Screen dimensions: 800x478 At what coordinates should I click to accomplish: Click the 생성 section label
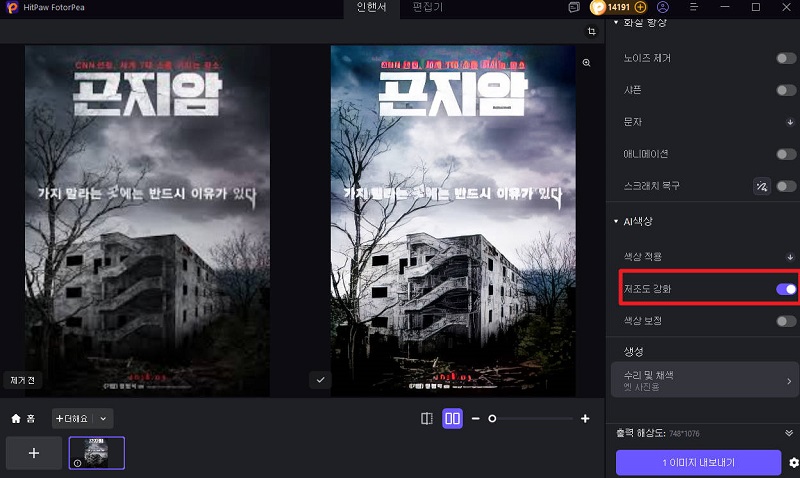coord(634,351)
